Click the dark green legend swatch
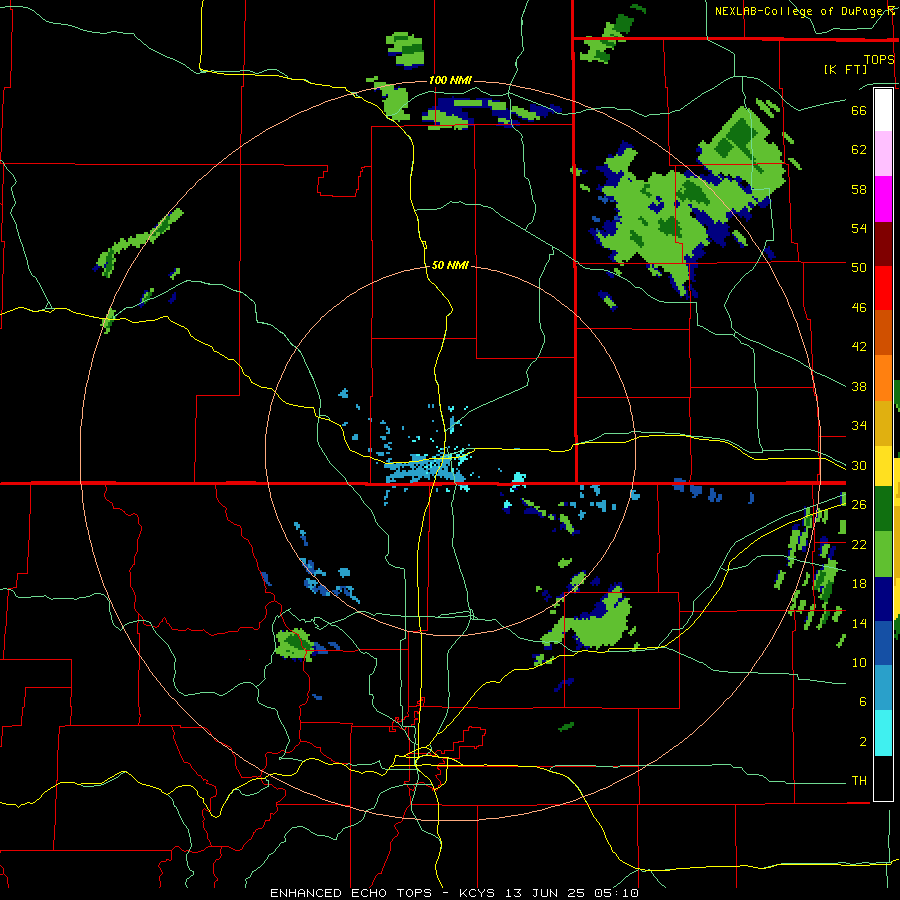Screen dimensions: 900x900 883,509
